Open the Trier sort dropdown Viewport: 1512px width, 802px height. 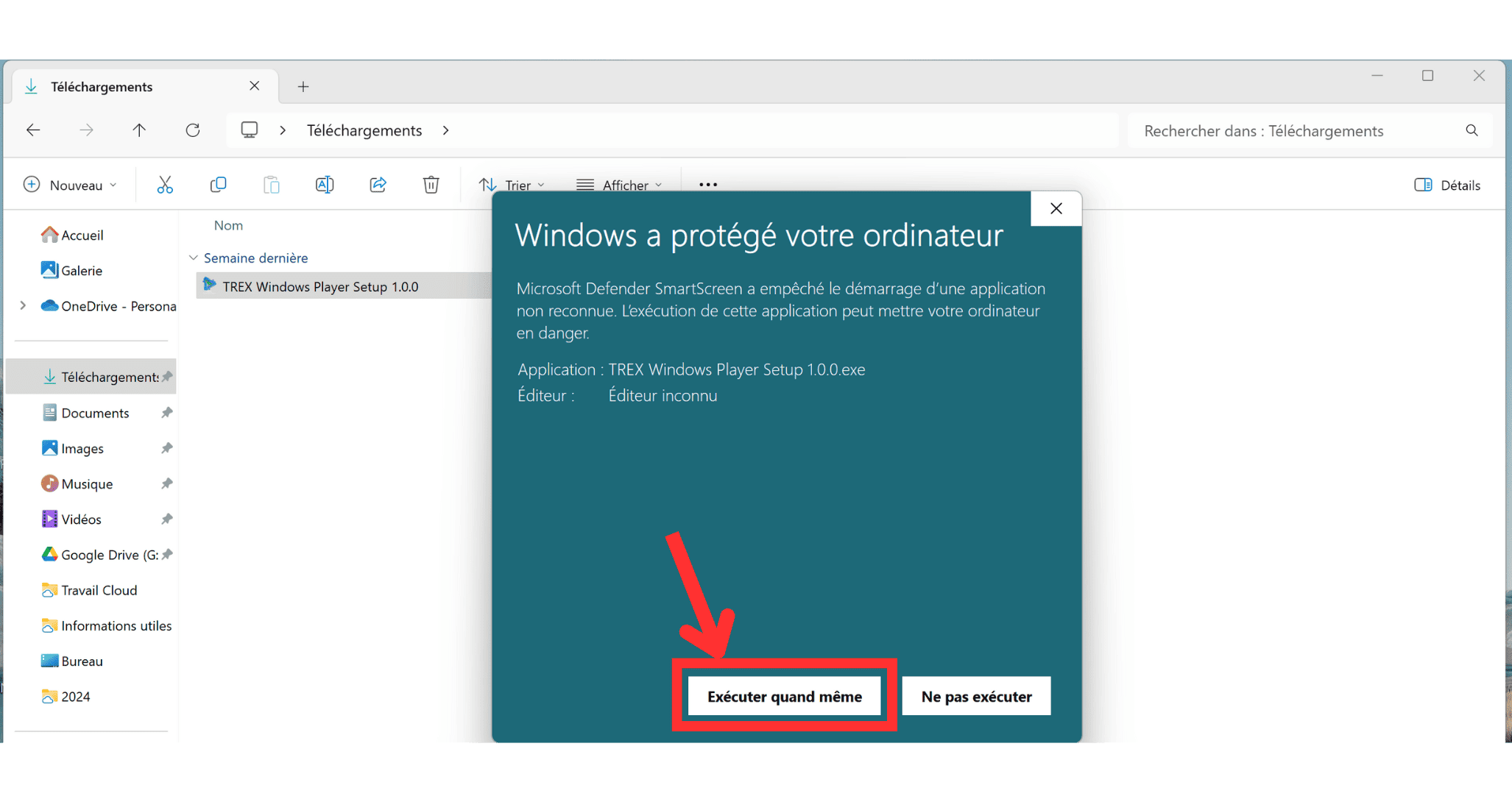point(512,185)
